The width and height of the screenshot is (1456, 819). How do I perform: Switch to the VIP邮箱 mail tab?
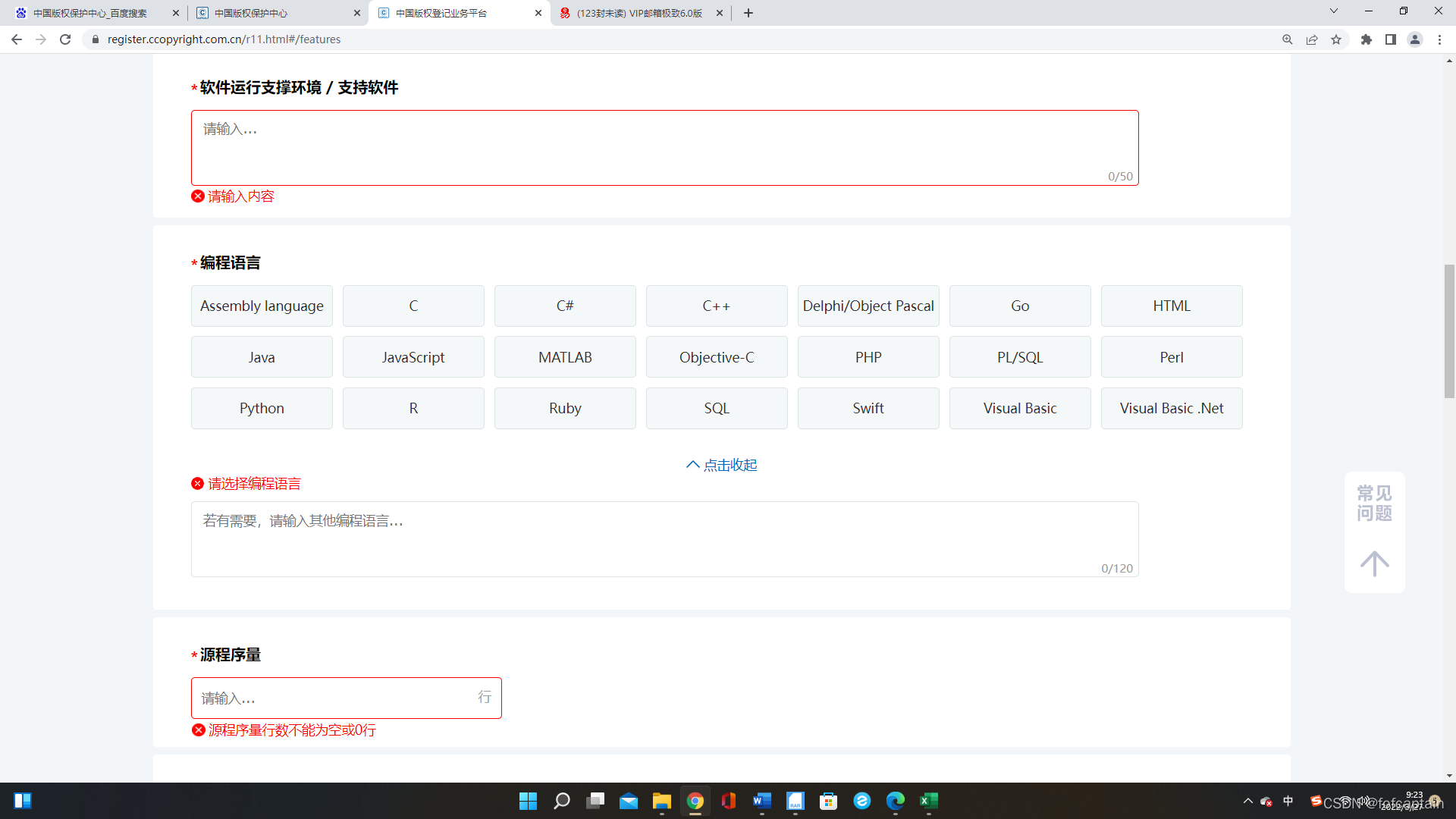[639, 13]
